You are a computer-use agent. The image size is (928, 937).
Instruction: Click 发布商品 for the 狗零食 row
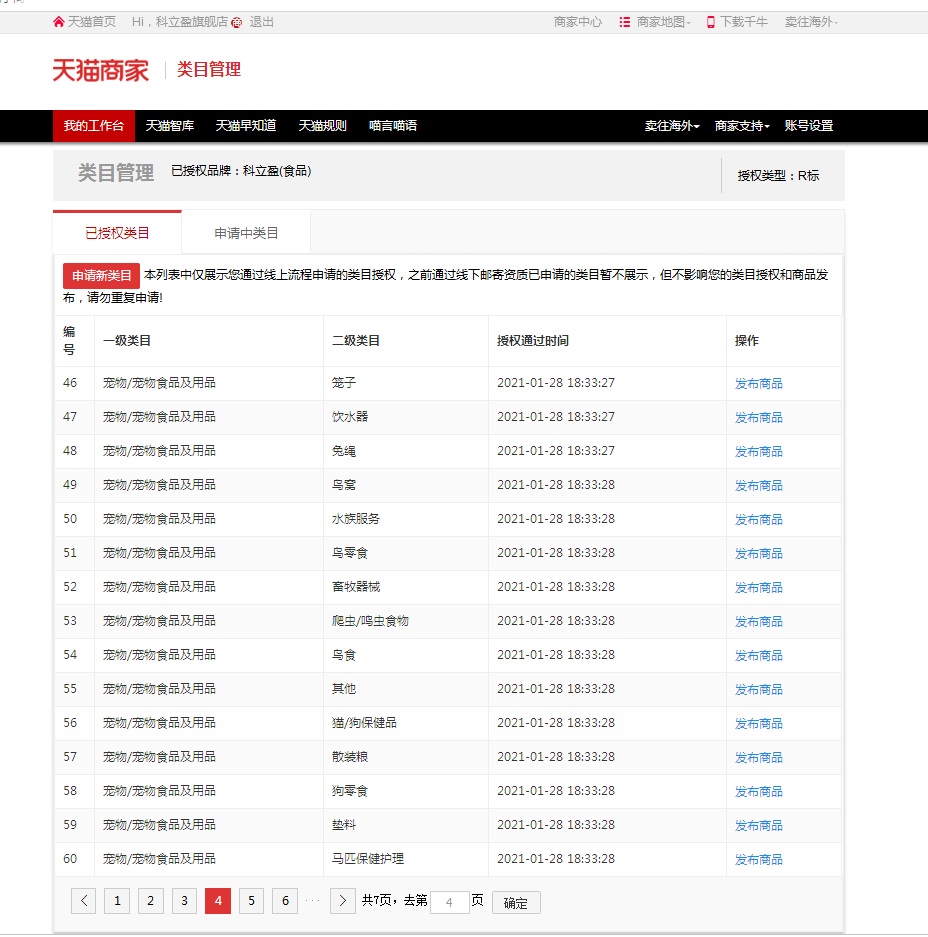coord(758,792)
